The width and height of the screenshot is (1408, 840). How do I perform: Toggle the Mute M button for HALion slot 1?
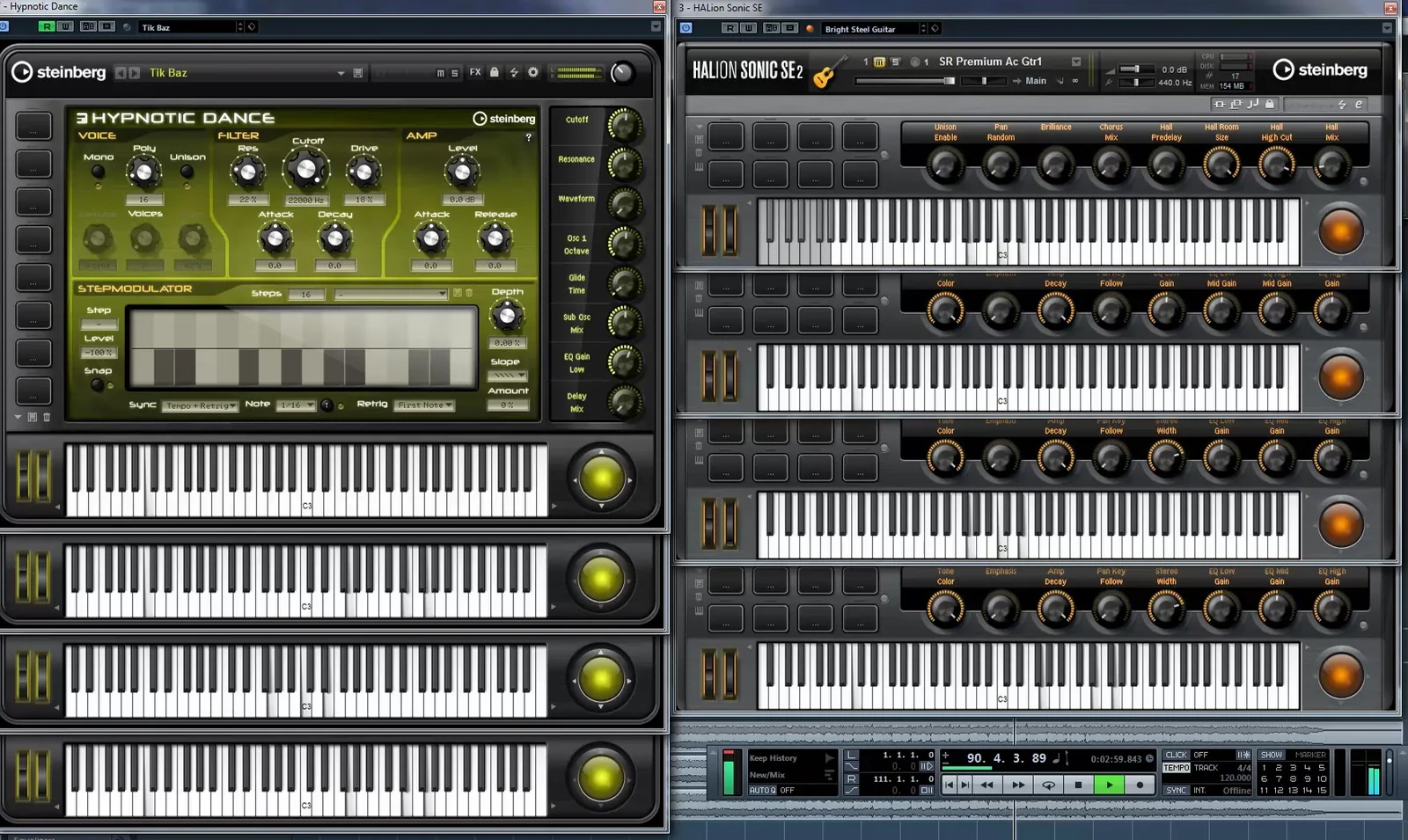pyautogui.click(x=879, y=62)
